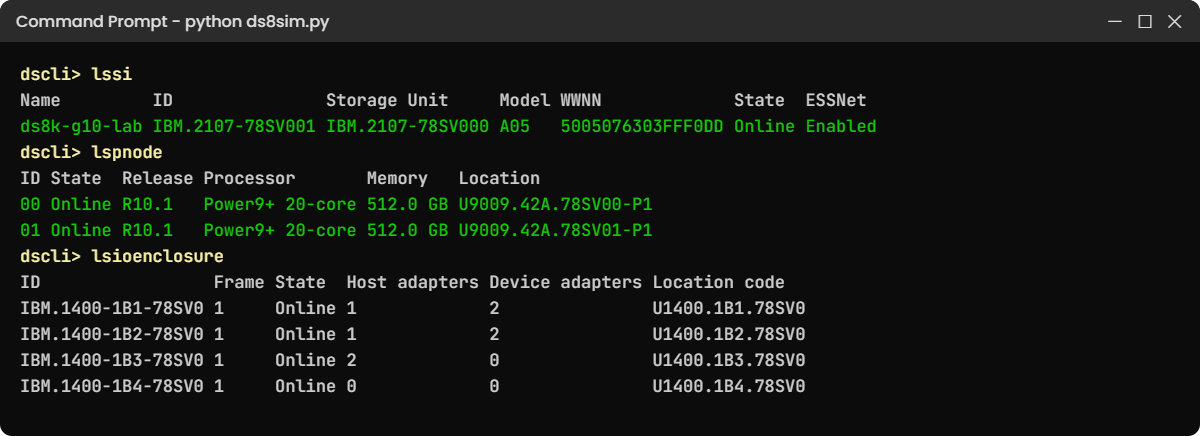
Task: Select the location 'U9009.42A.78SV00-P1'
Action: pyautogui.click(x=555, y=205)
